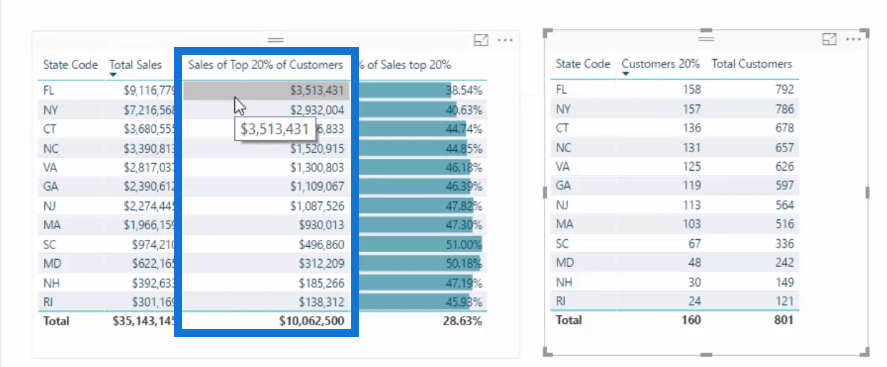Select 28.63% total percentage cell
This screenshot has height=367, width=887.
pyautogui.click(x=463, y=321)
